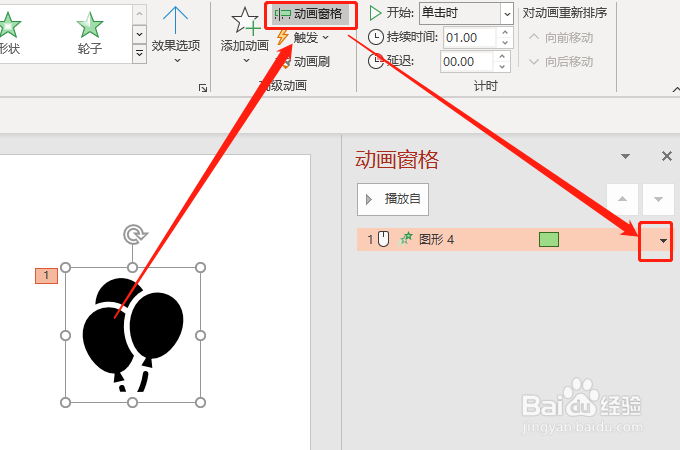Select the balloons graphic on the slide
The width and height of the screenshot is (680, 450).
(133, 335)
